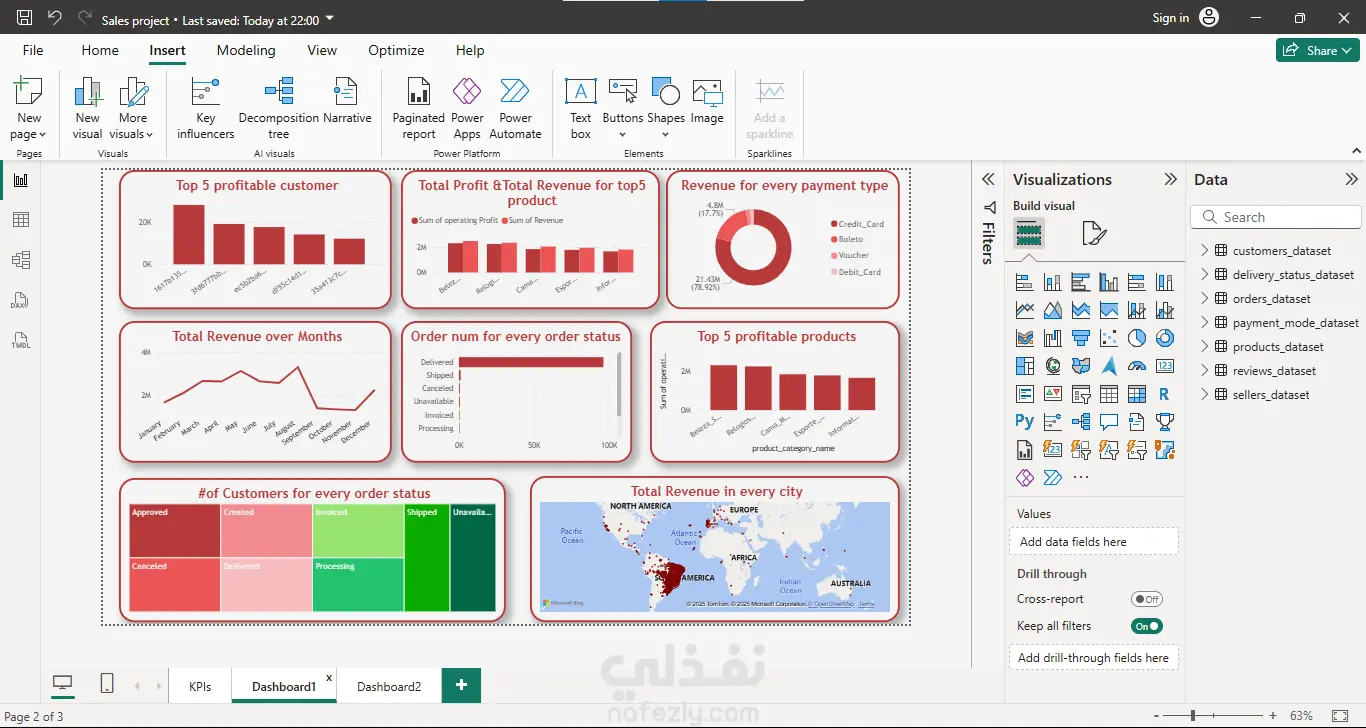Image resolution: width=1366 pixels, height=728 pixels.
Task: Select the Stacked bar chart visual
Action: [x=1024, y=282]
